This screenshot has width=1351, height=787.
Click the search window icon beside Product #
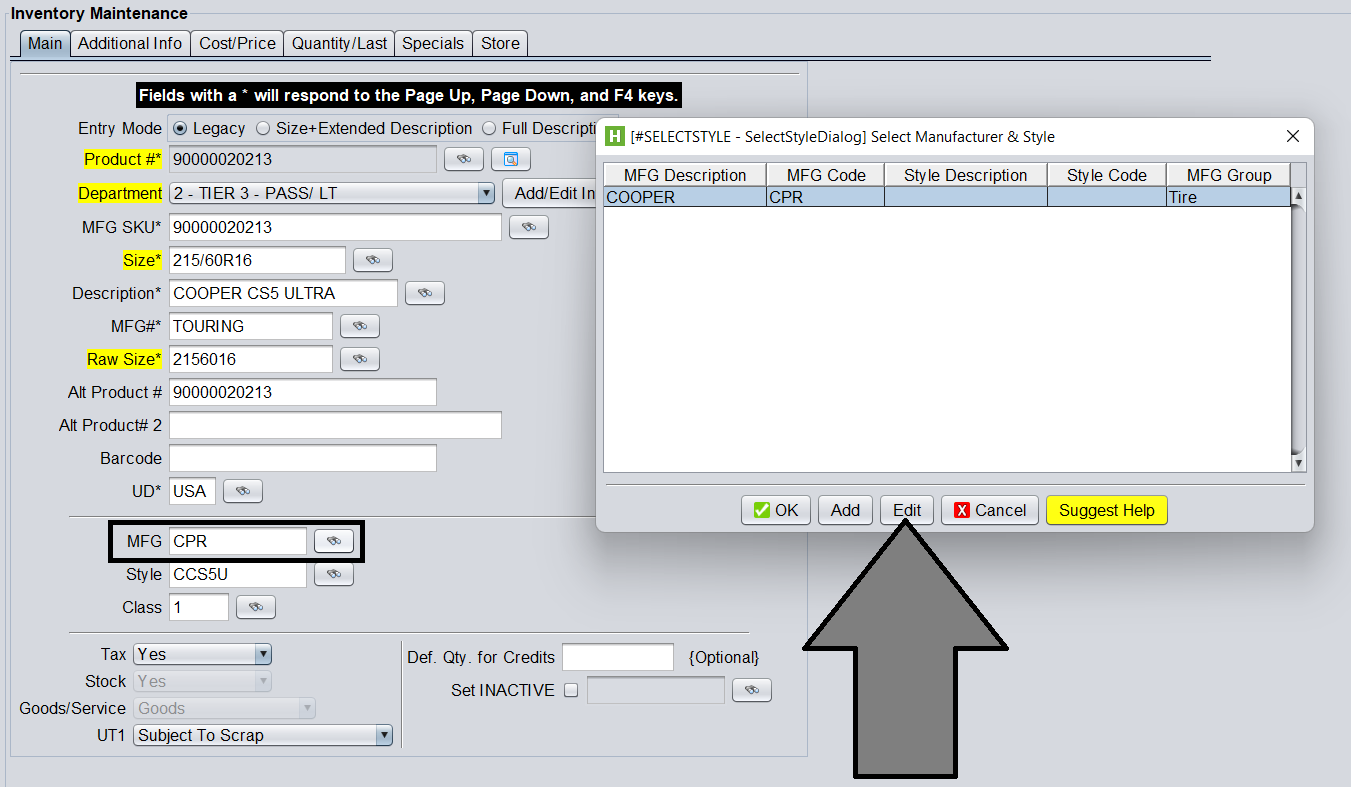[510, 160]
